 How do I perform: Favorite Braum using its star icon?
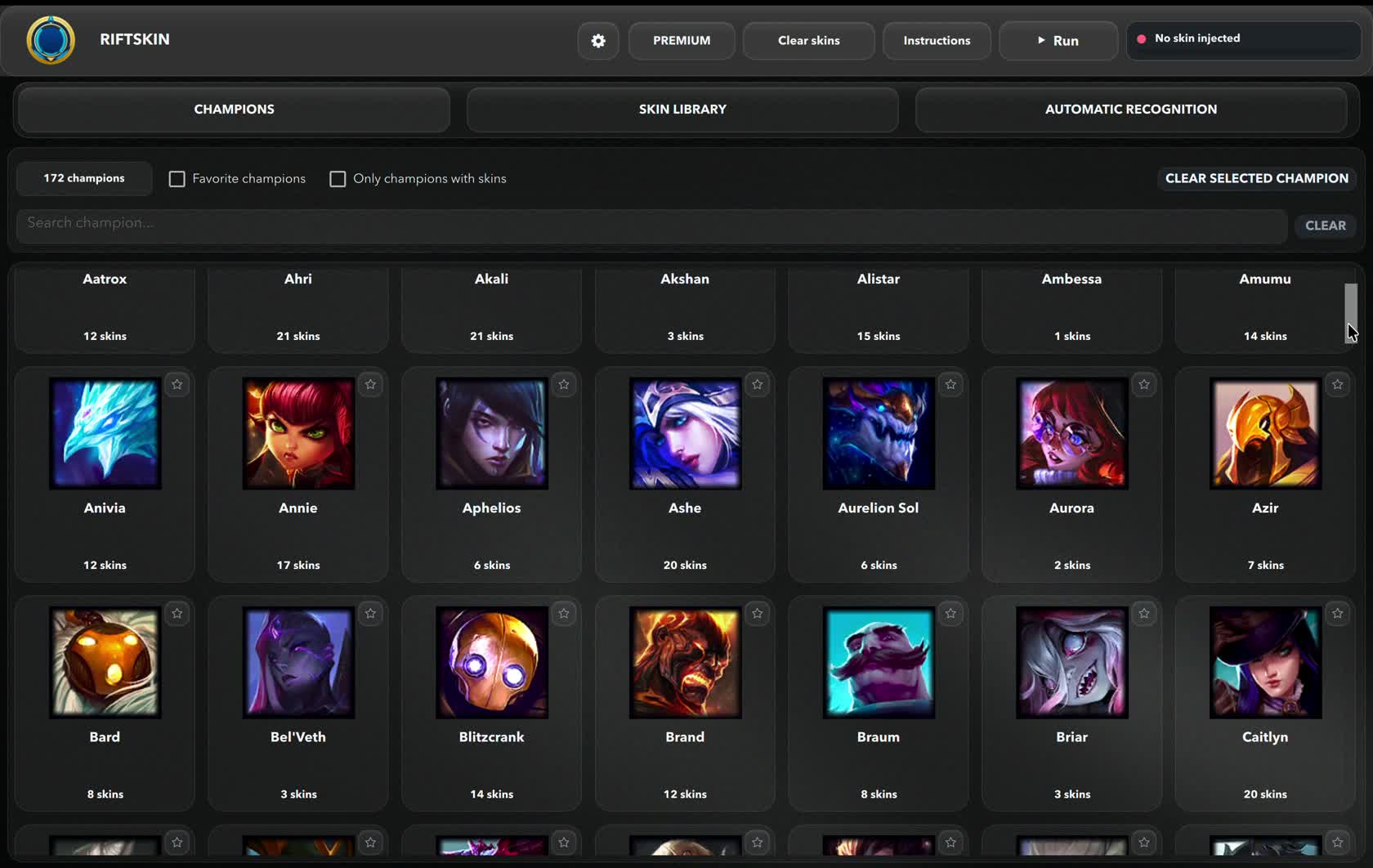point(950,614)
